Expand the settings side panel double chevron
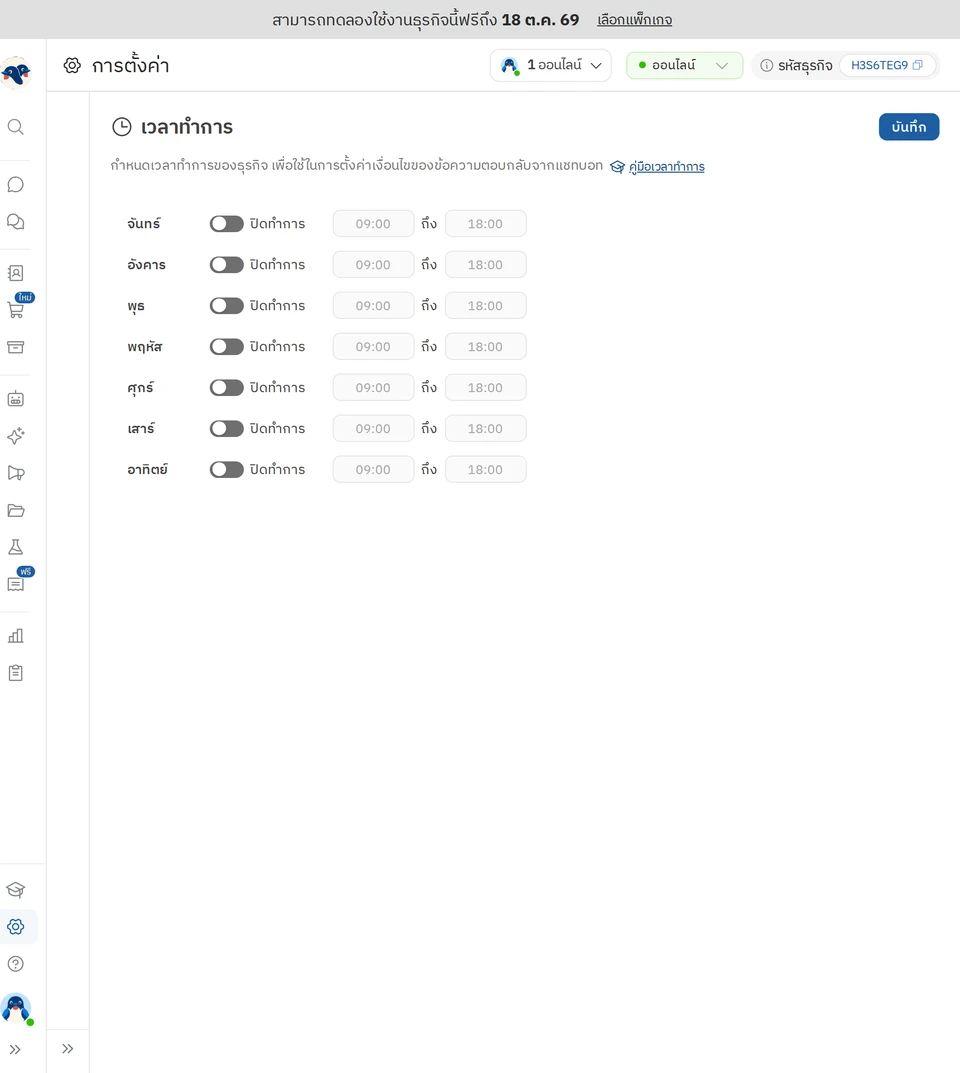The image size is (960, 1073). pyautogui.click(x=68, y=1049)
